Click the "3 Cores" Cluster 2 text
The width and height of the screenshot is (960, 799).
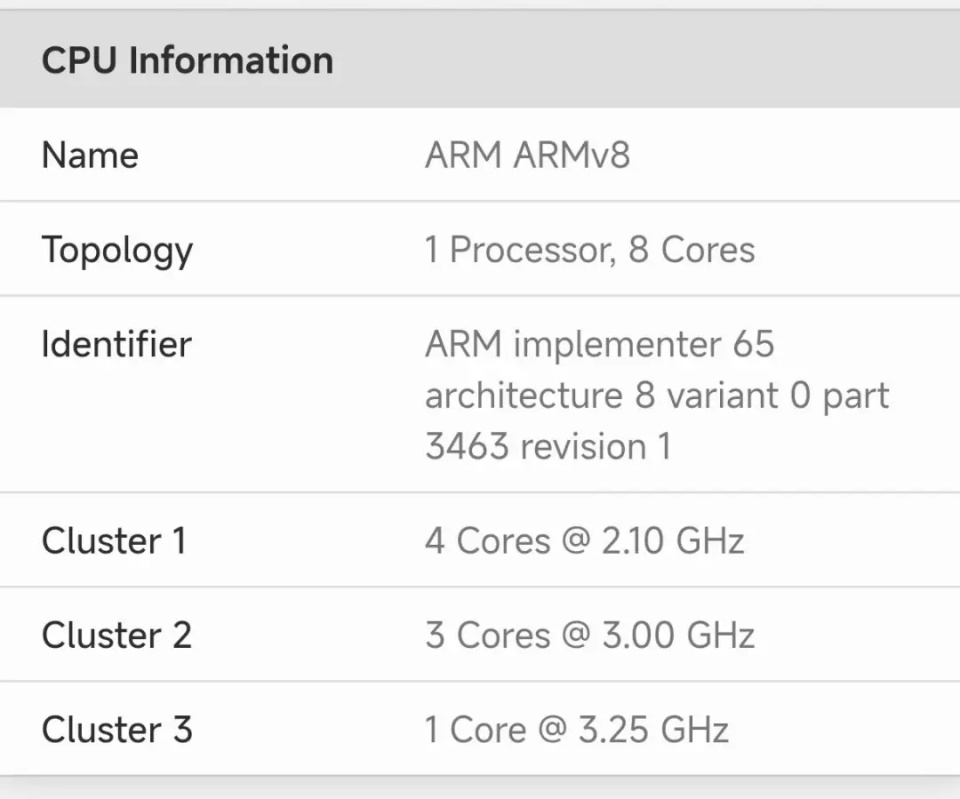pos(487,635)
